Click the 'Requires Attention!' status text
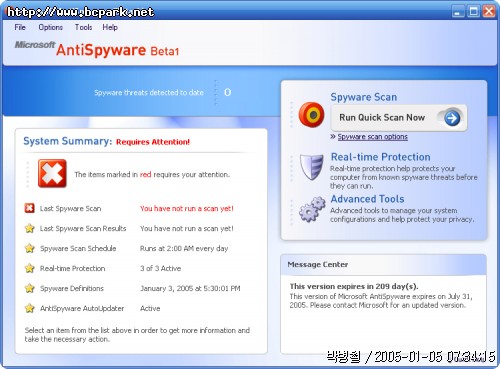 153,142
